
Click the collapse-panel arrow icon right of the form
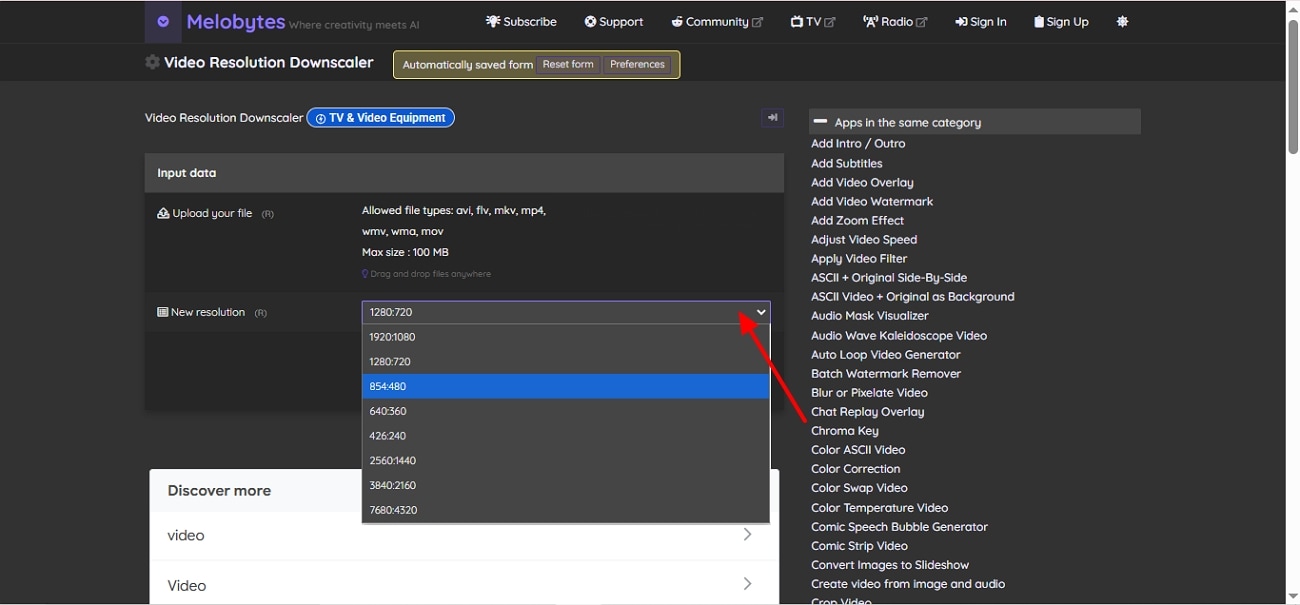(x=771, y=117)
